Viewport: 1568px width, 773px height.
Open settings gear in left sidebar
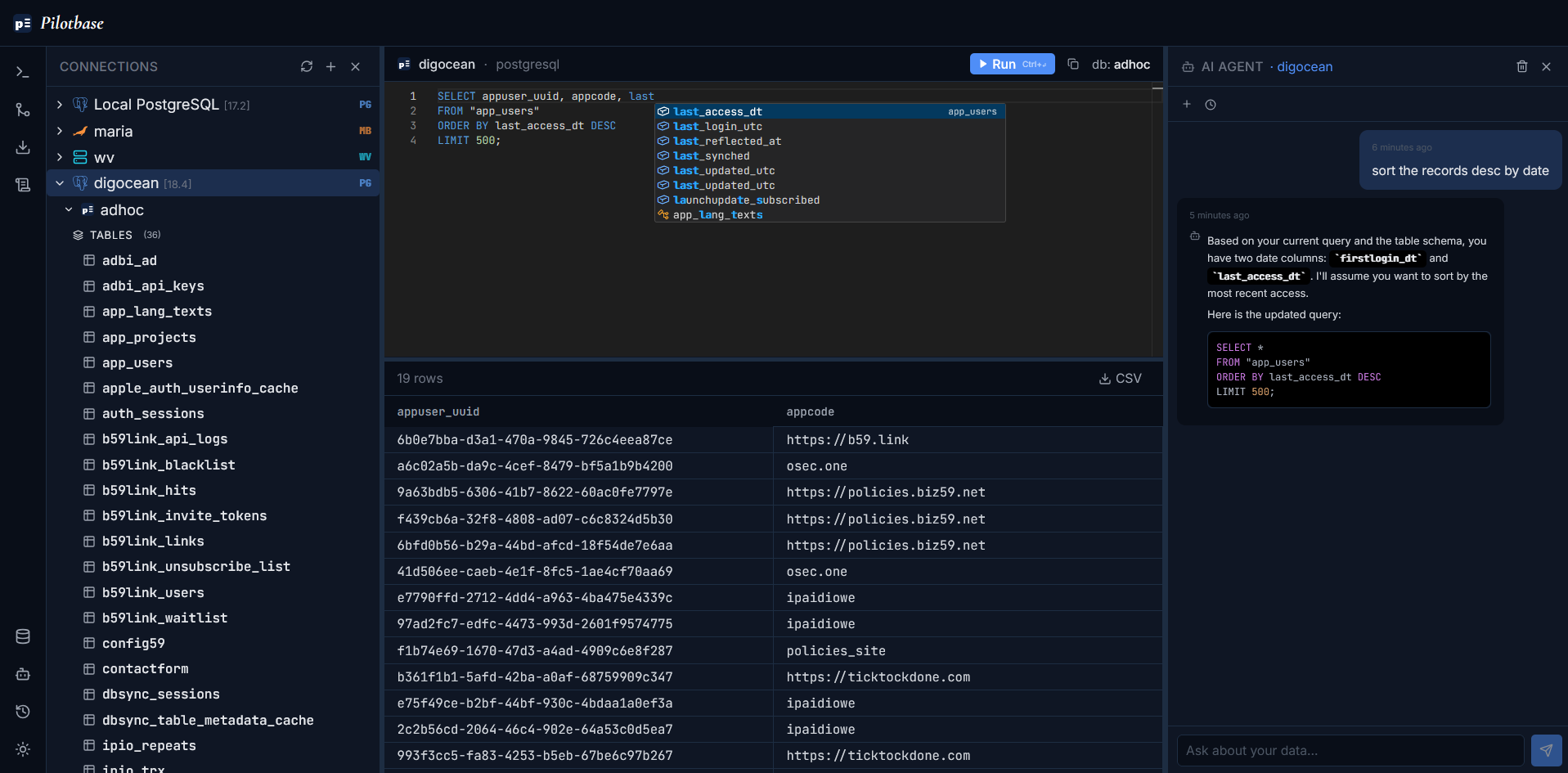tap(23, 749)
